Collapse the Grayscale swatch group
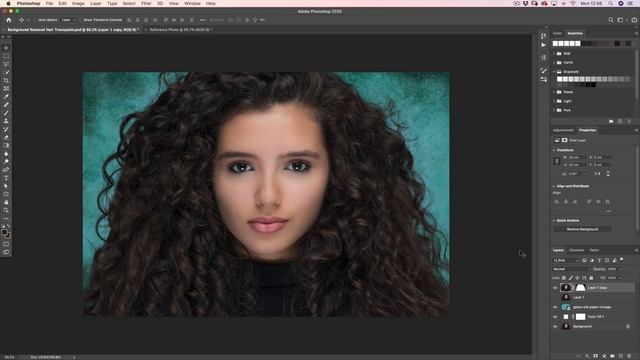 click(554, 71)
